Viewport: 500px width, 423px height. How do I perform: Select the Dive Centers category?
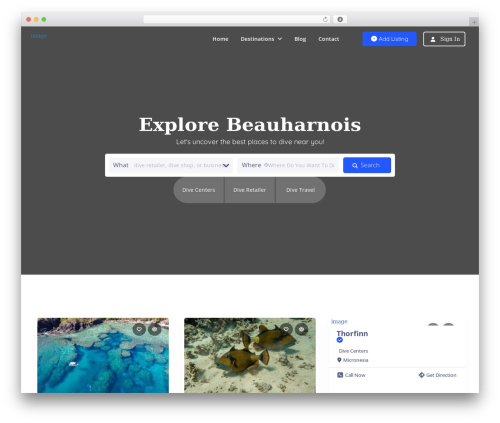click(x=199, y=190)
